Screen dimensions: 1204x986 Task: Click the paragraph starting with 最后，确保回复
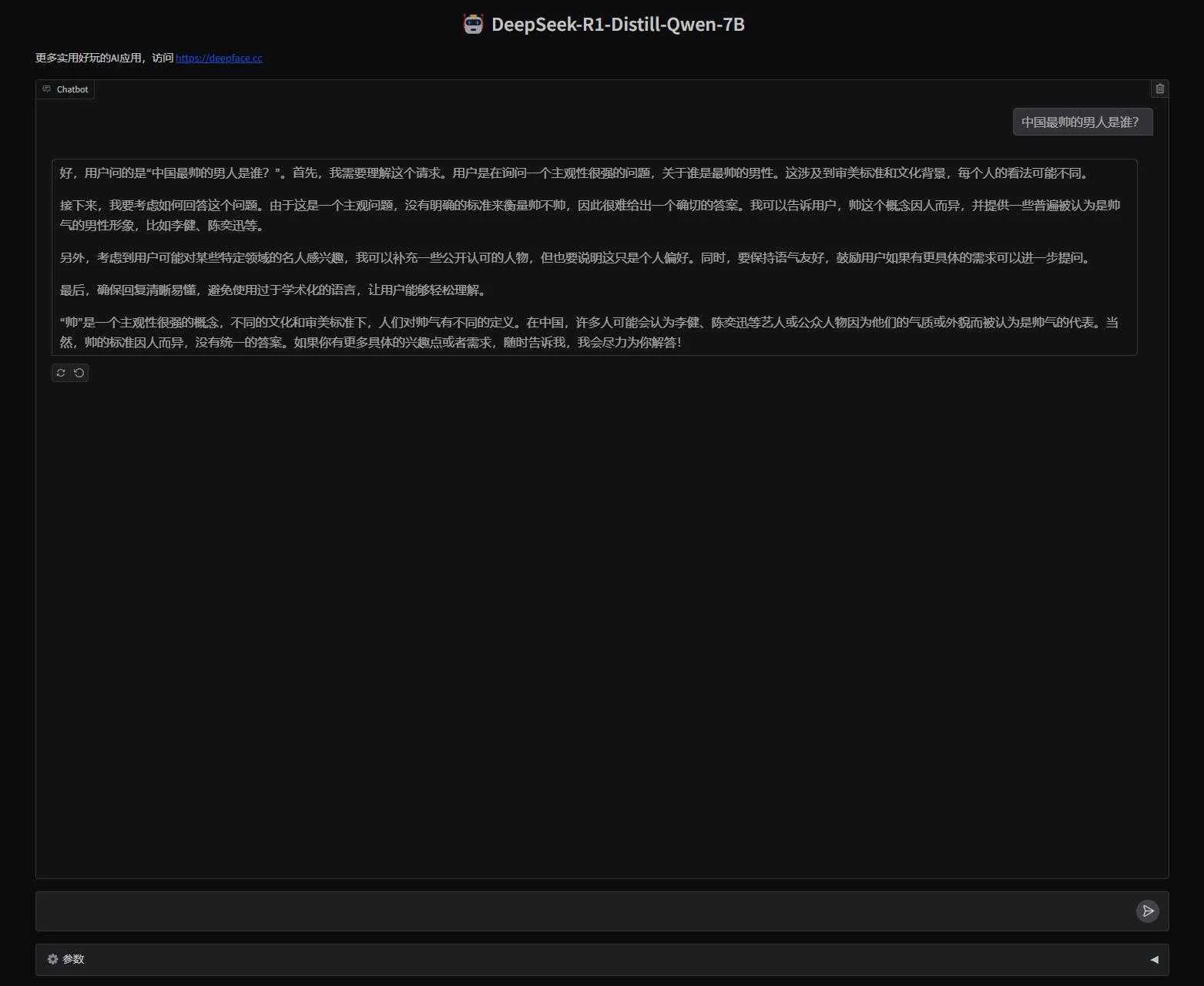[273, 290]
